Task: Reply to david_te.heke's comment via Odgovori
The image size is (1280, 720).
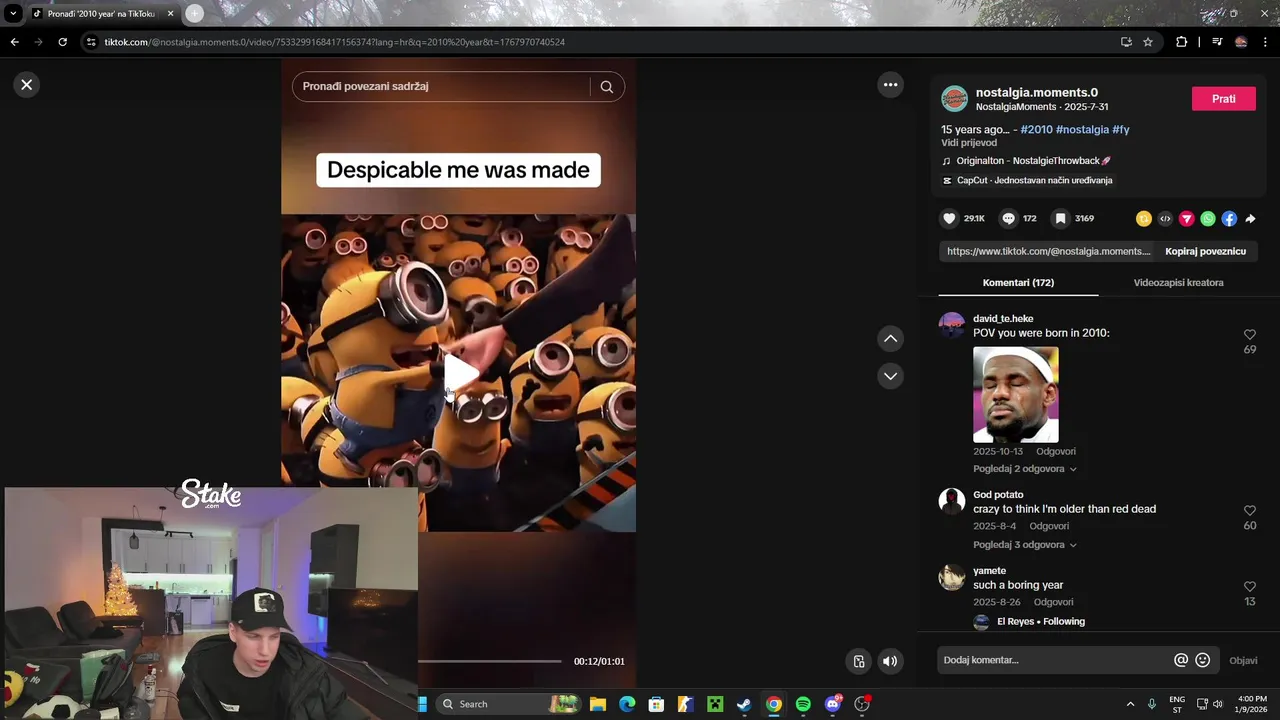Action: (1056, 452)
